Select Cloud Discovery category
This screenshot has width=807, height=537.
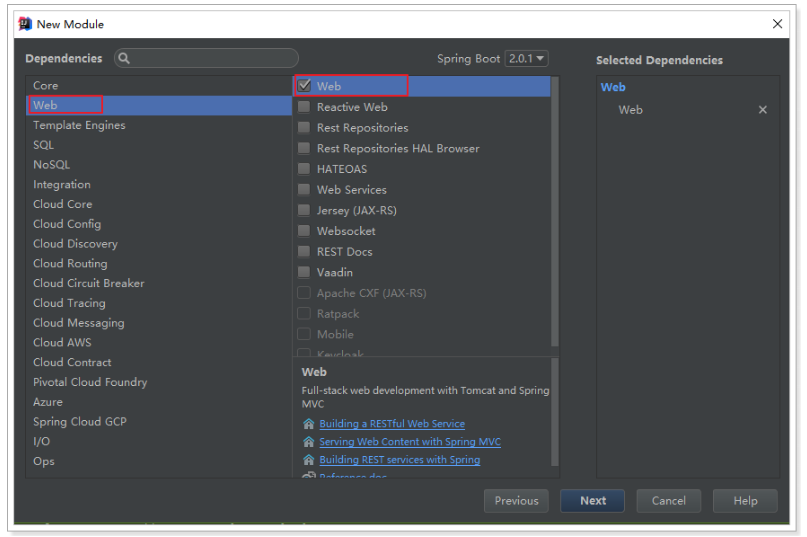pos(159,244)
